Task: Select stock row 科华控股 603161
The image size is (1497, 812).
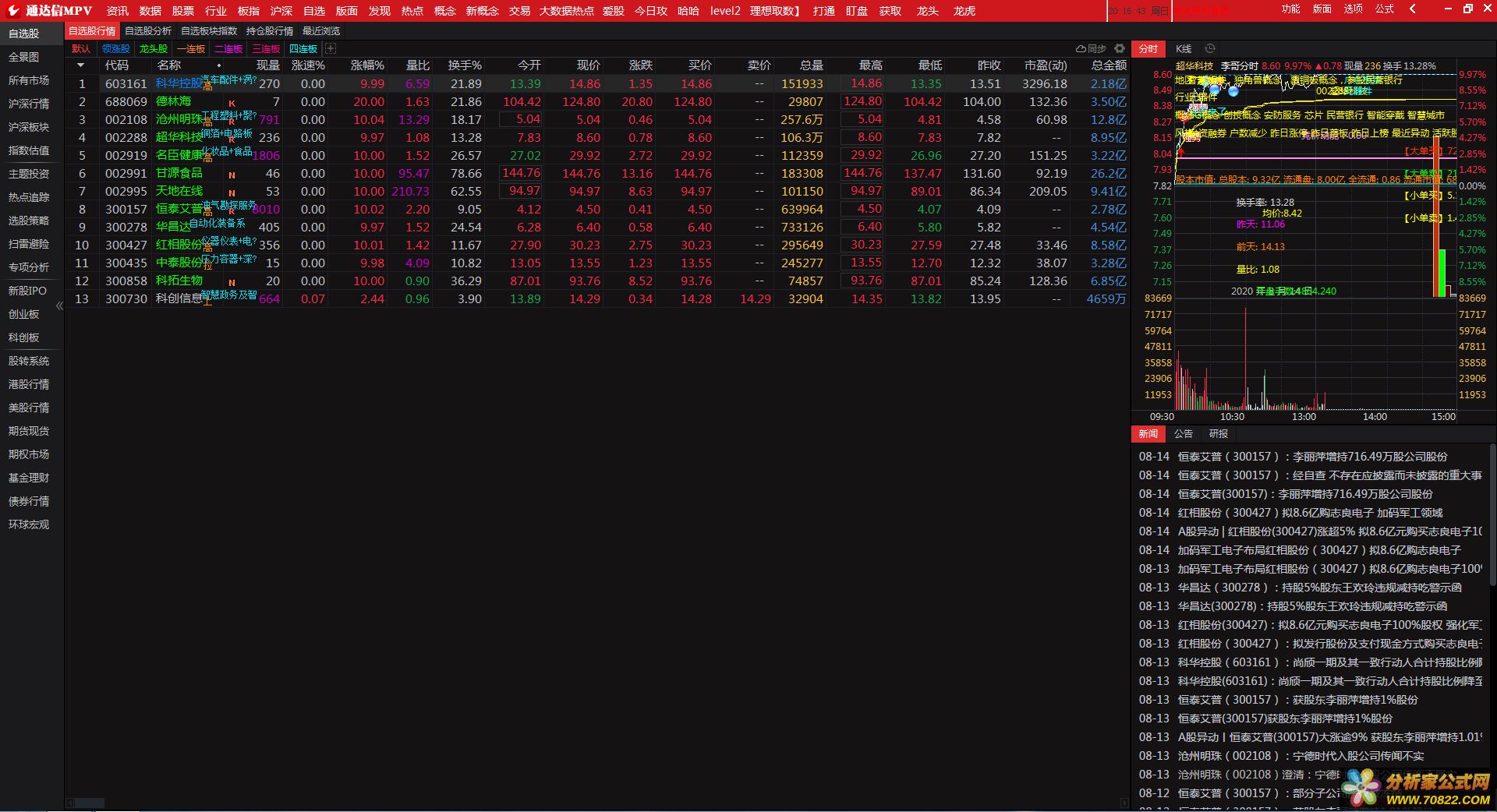Action: point(597,83)
